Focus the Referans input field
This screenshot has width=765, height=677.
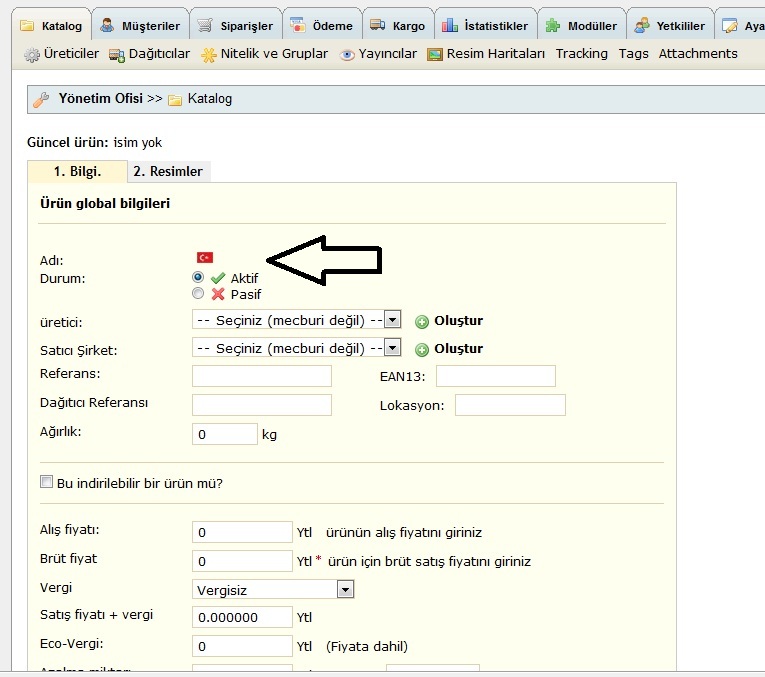(x=262, y=376)
